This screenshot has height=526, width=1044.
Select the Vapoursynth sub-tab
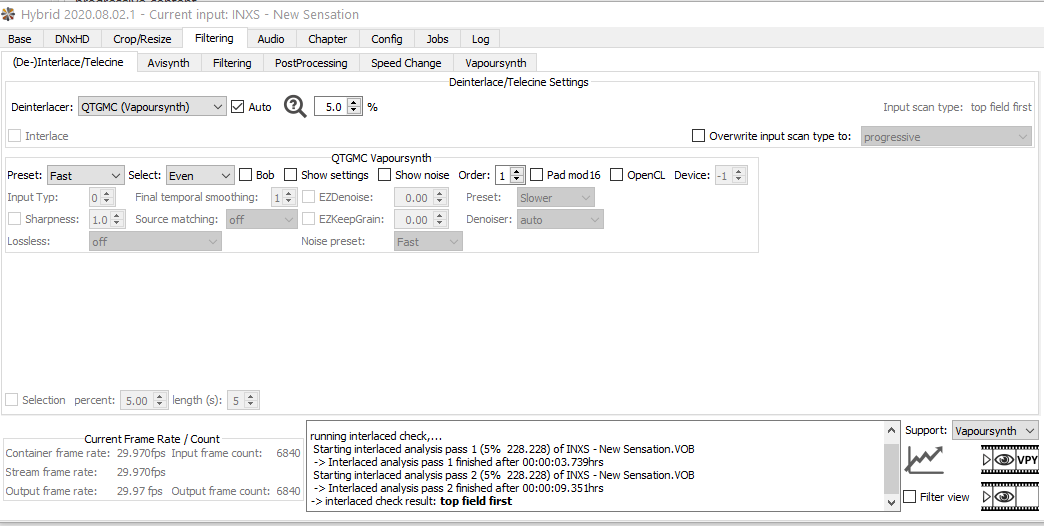[x=495, y=63]
